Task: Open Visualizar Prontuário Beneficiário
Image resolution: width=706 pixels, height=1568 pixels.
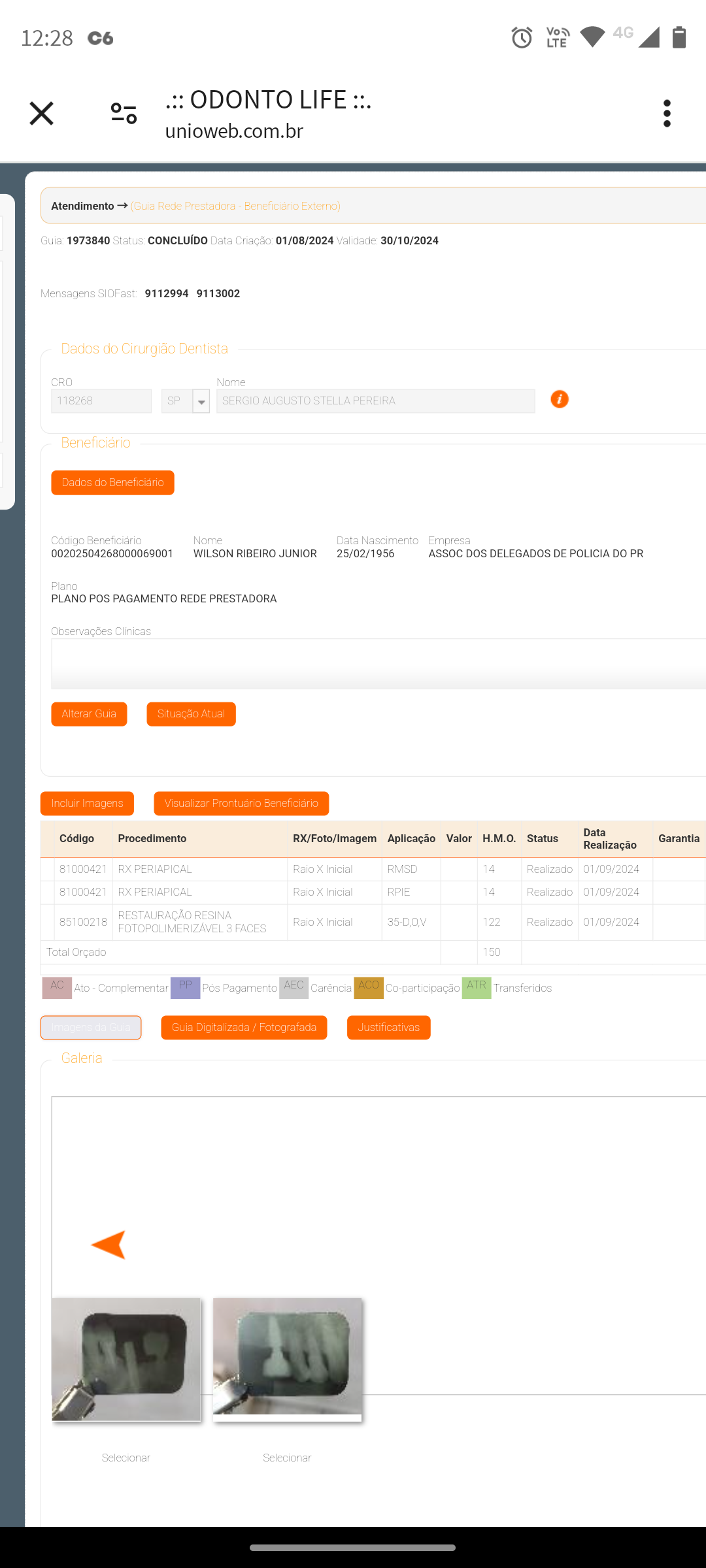Action: 241,804
